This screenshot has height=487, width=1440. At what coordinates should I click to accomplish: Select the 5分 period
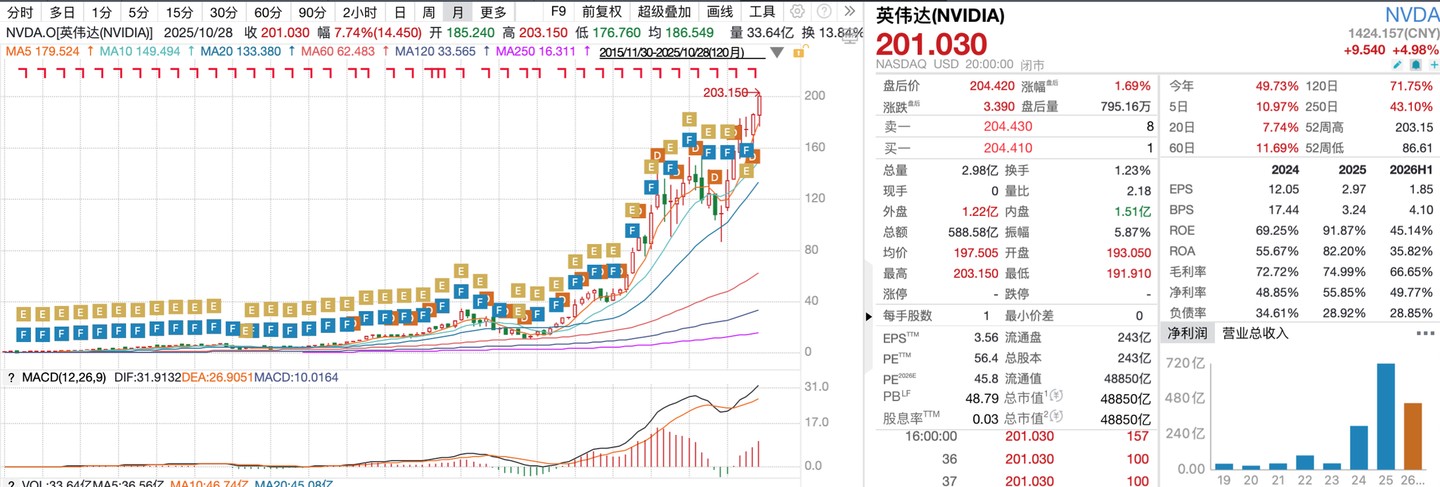click(x=138, y=13)
